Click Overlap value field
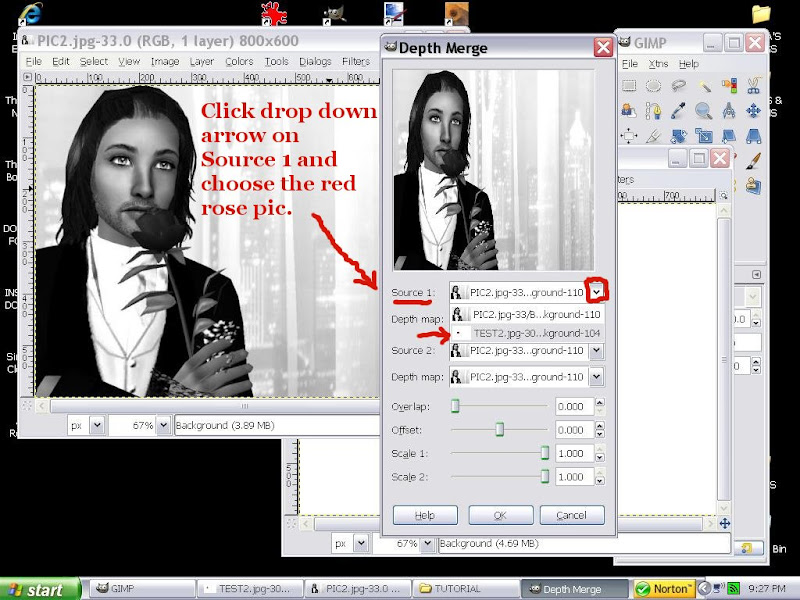Image resolution: width=800 pixels, height=600 pixels. point(574,407)
